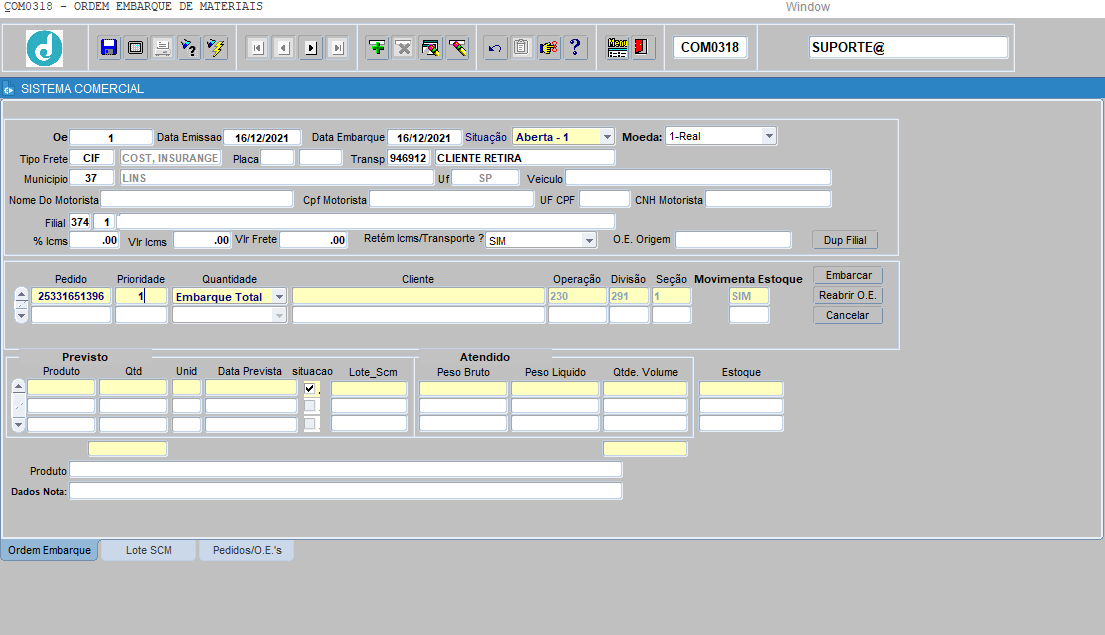
Task: Open the Retém Icms/Transporte 'SIM' dropdown
Action: tap(589, 240)
